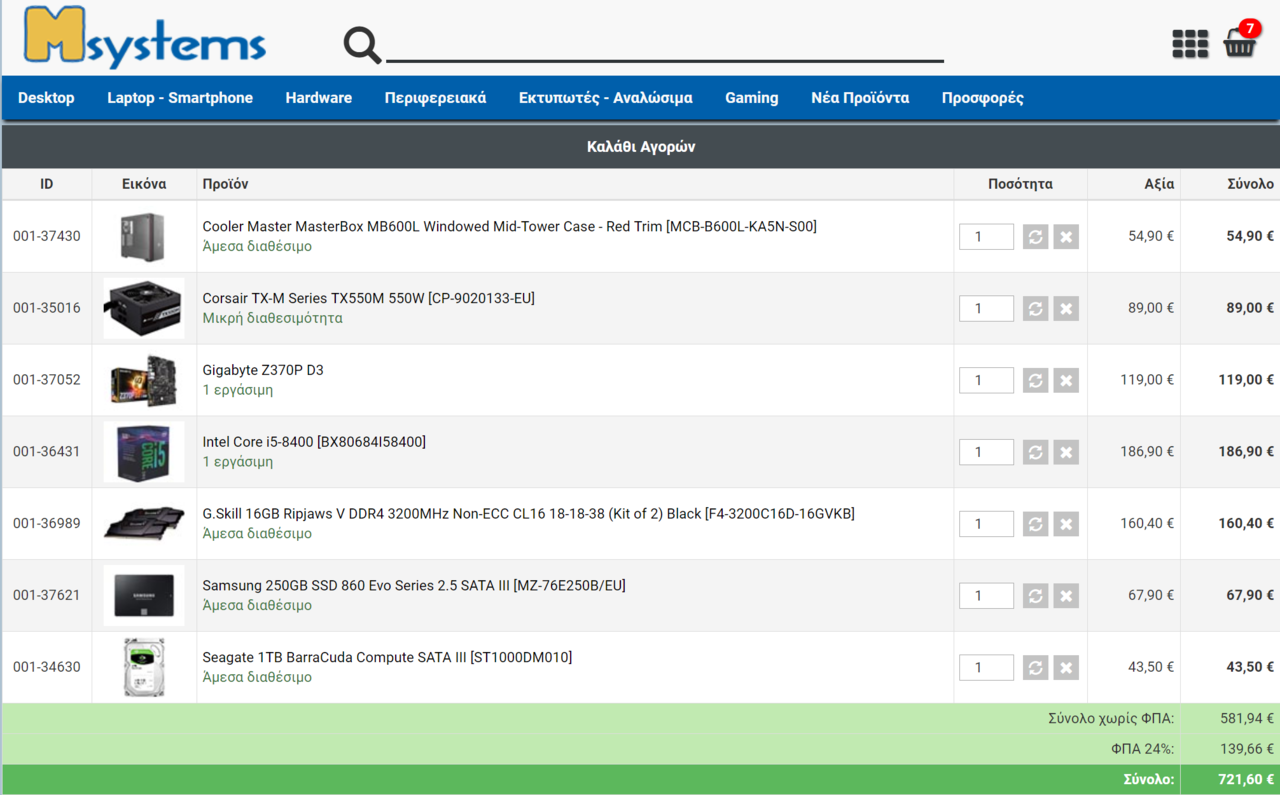Screen dimensions: 1280x795
Task: Click the grand total 721,60 €
Action: (x=1247, y=780)
